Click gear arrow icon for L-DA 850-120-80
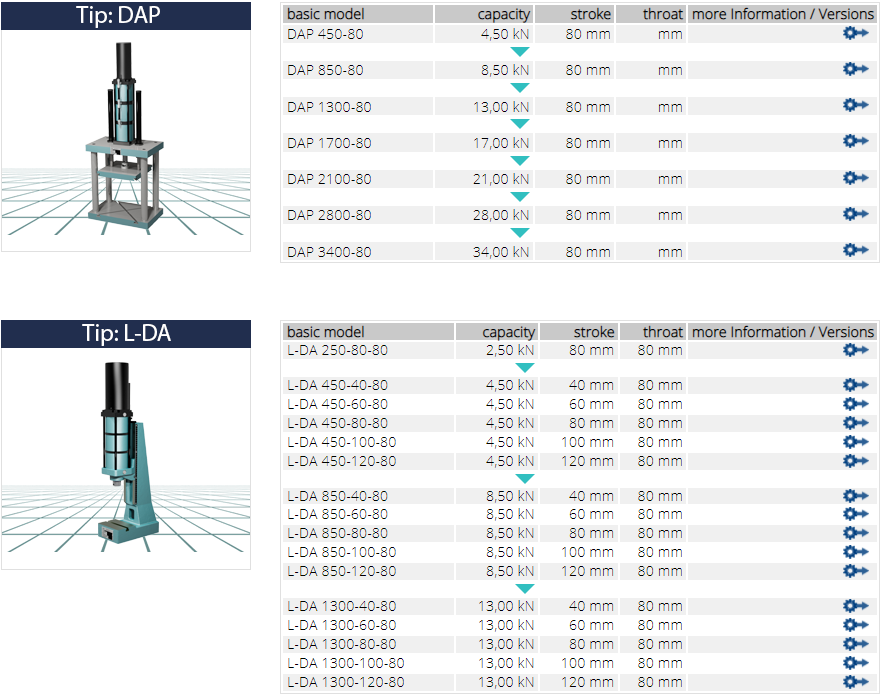Screen dimensions: 881x695 855,571
